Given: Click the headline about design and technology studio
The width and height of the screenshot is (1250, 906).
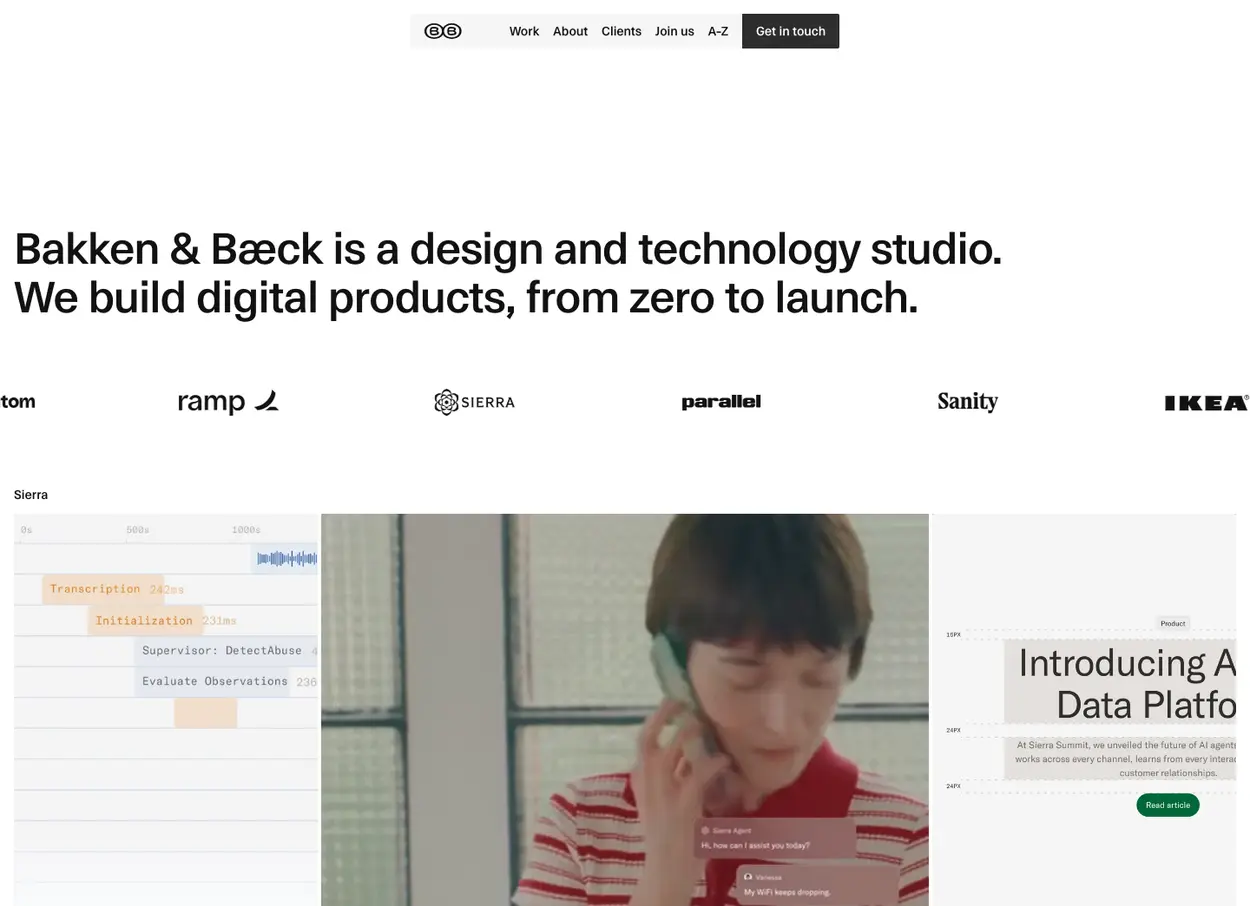Looking at the screenshot, I should click(x=508, y=273).
